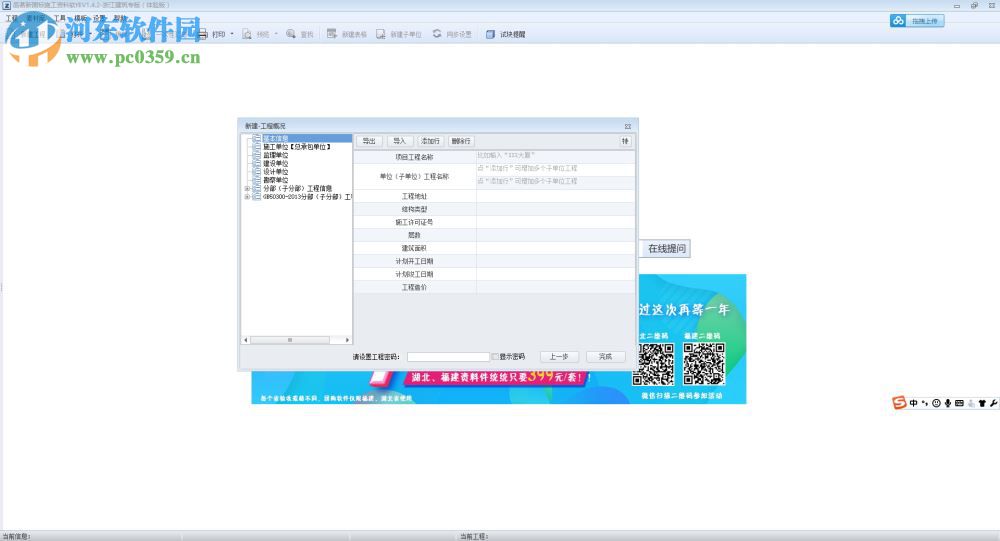The image size is (1000, 541).
Task: Click the 工程地址 value cell
Action: (x=555, y=196)
